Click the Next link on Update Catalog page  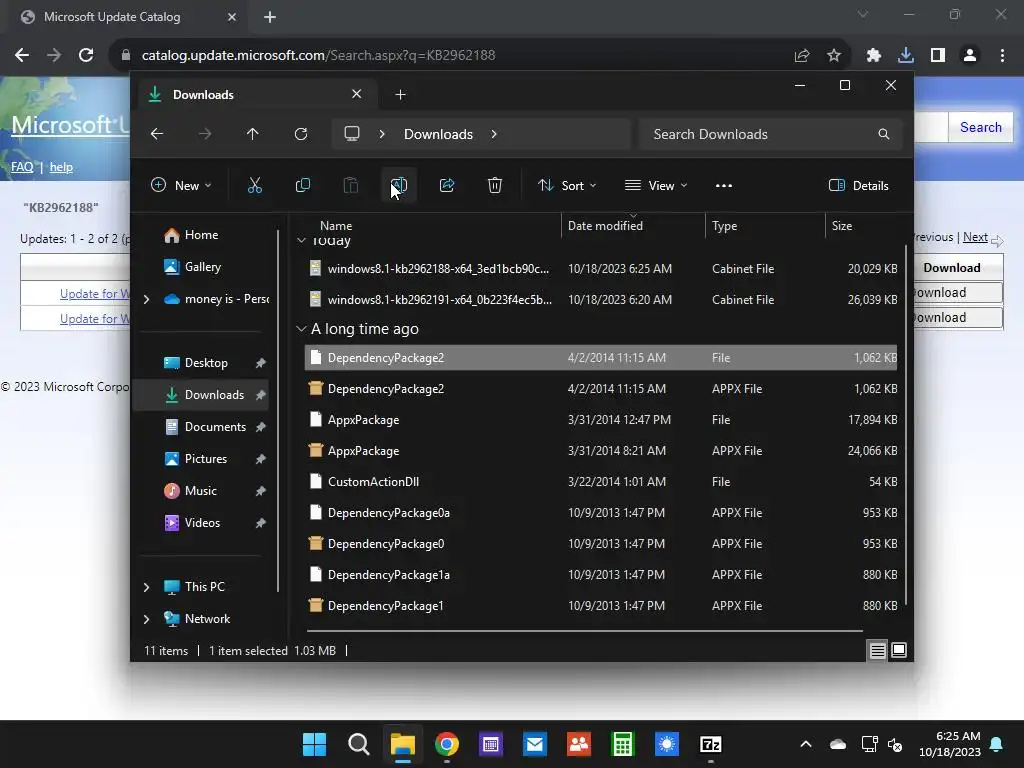click(x=975, y=237)
